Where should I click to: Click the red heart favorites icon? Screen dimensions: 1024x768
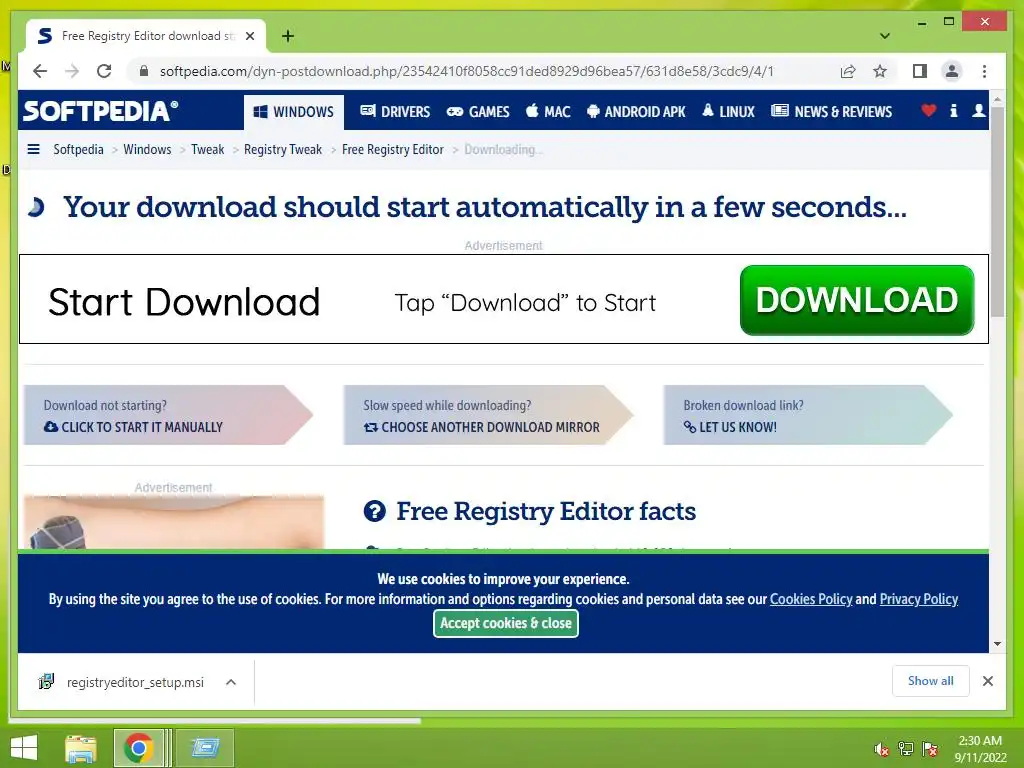pos(928,110)
